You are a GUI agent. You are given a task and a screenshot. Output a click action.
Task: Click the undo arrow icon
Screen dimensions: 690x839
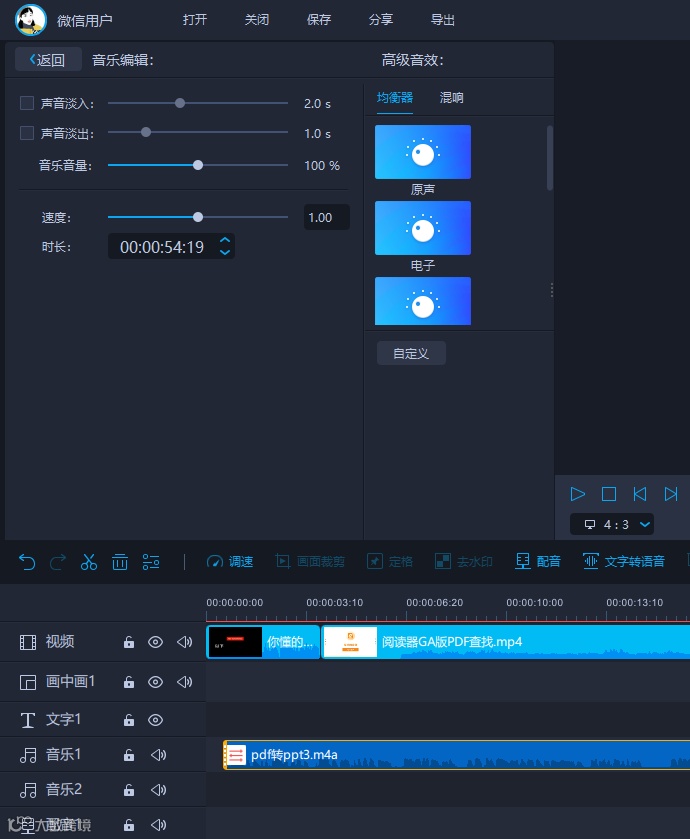[27, 562]
